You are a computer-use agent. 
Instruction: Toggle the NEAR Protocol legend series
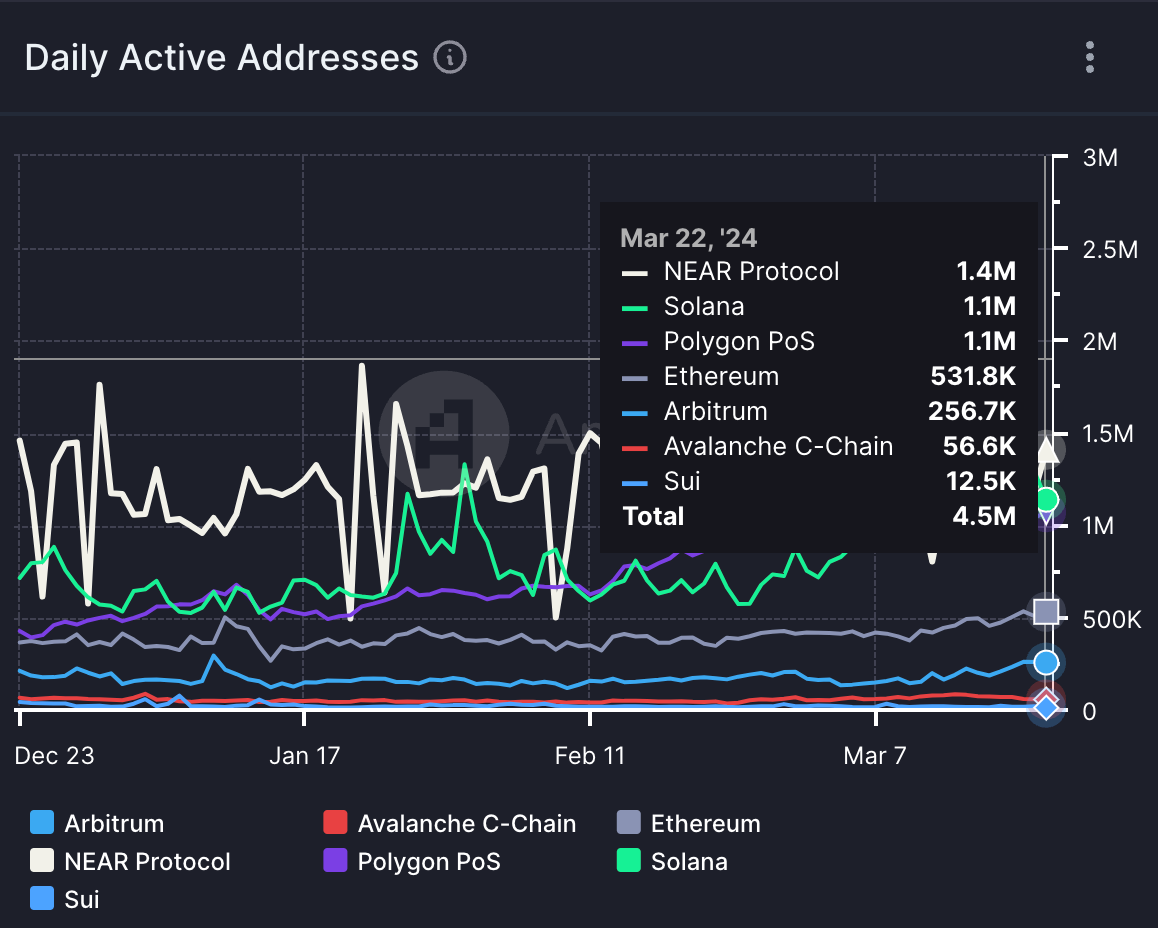pyautogui.click(x=130, y=861)
